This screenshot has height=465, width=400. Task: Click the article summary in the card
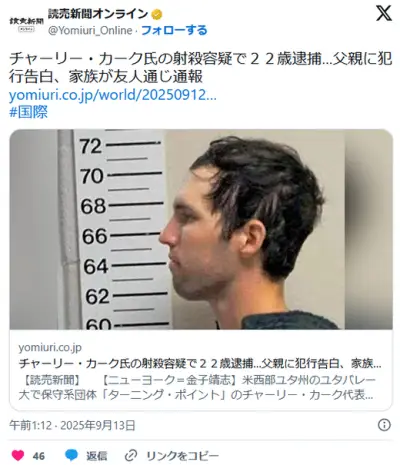(197, 387)
